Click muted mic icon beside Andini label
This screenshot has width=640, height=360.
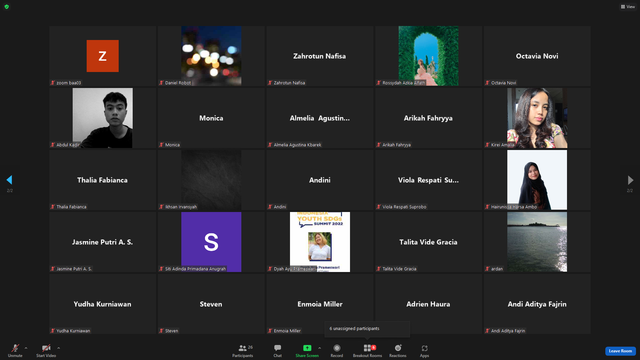pos(270,207)
